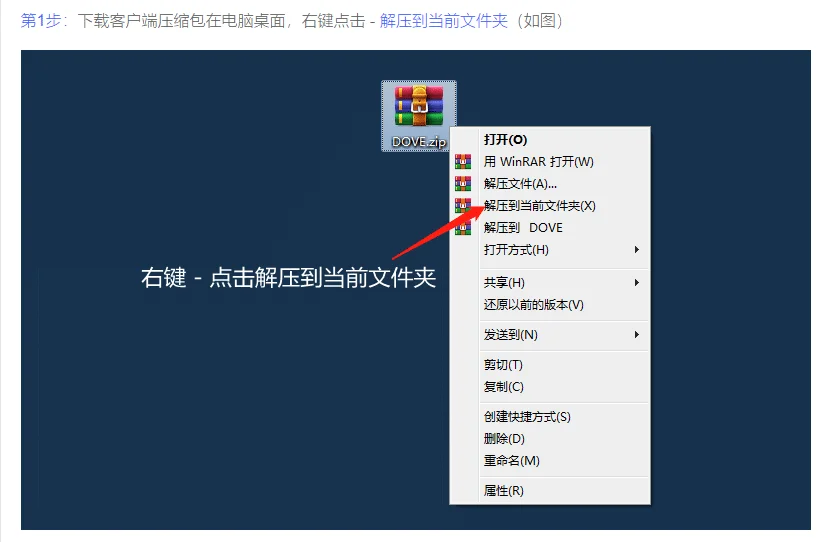Open 属性(R) from the context menu
This screenshot has height=542, width=837.
point(503,491)
